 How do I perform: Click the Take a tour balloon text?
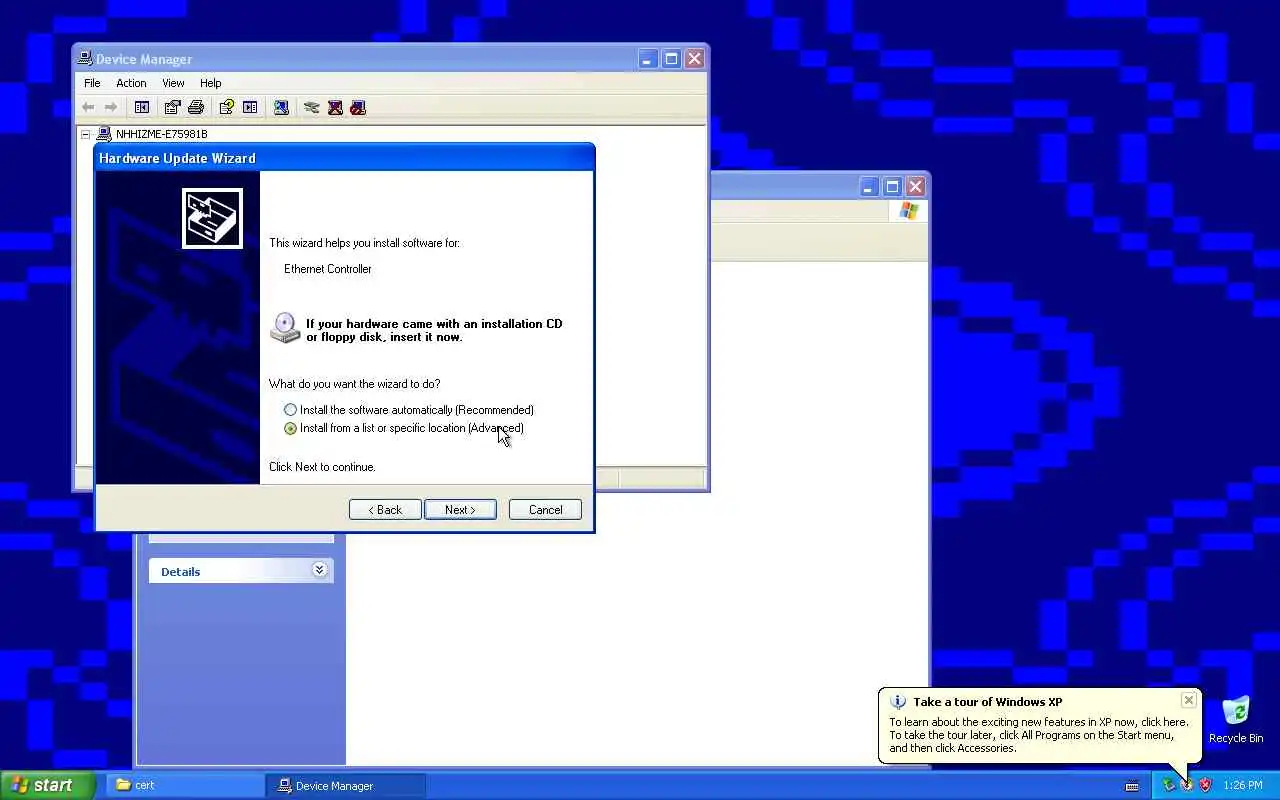pos(987,702)
